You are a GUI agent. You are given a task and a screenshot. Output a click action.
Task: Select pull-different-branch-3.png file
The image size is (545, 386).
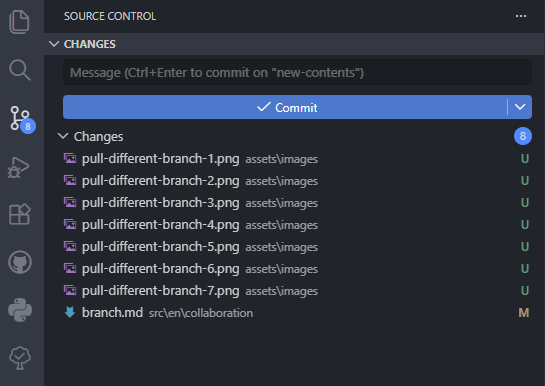pyautogui.click(x=294, y=203)
